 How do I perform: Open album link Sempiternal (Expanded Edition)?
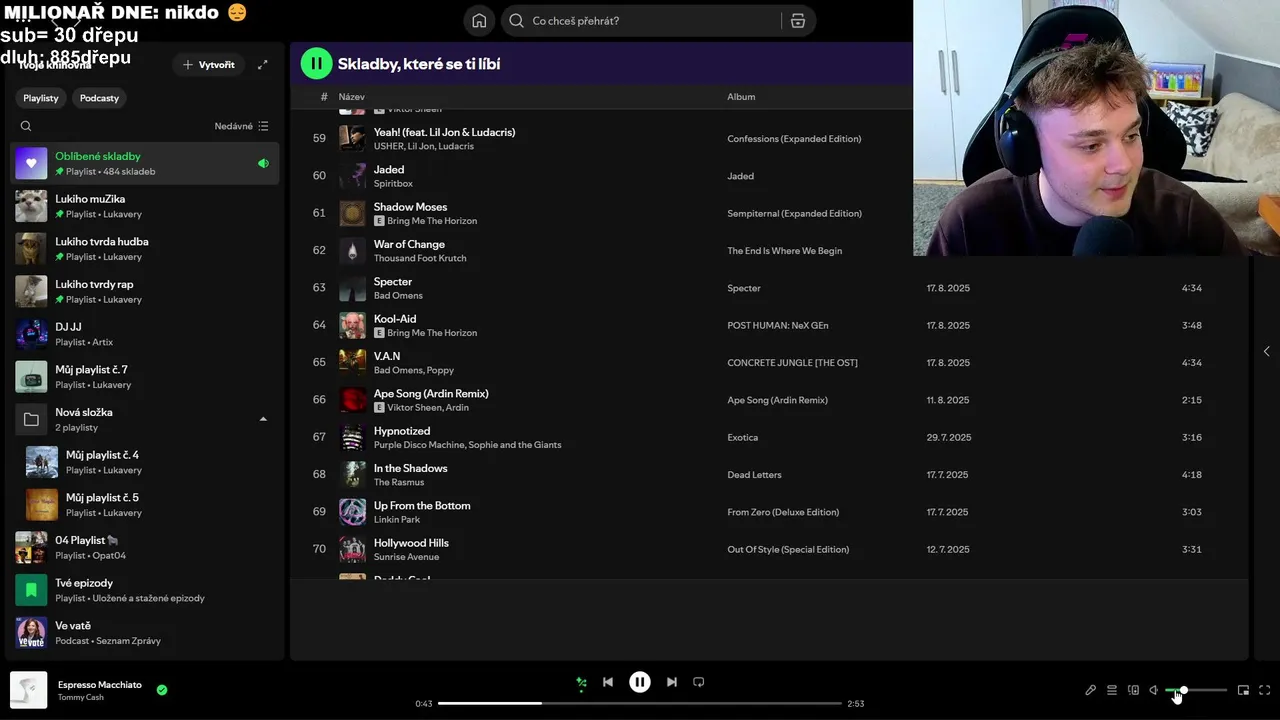[x=794, y=213]
